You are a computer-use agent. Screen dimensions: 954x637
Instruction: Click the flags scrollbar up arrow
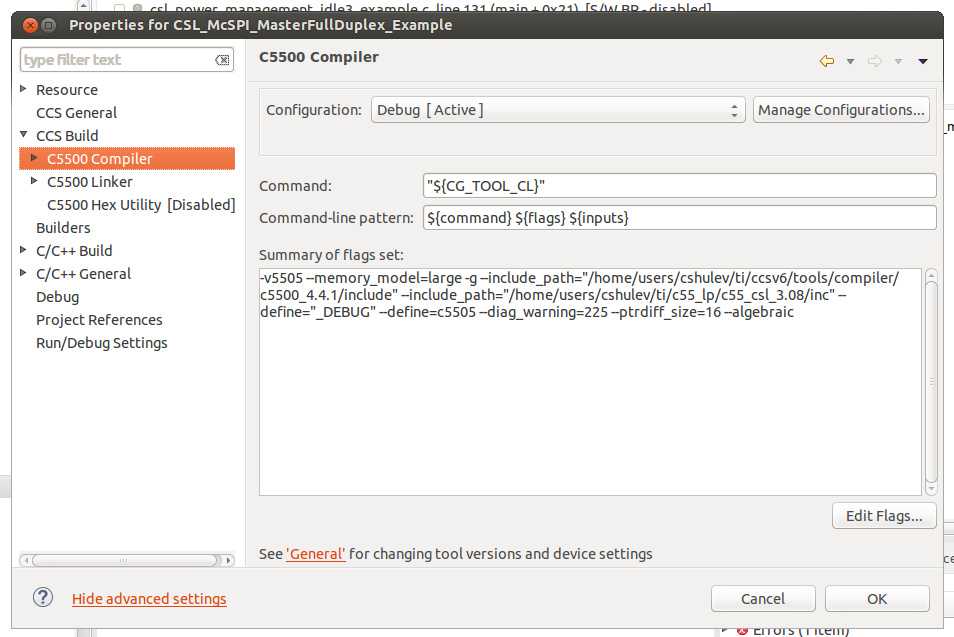931,275
